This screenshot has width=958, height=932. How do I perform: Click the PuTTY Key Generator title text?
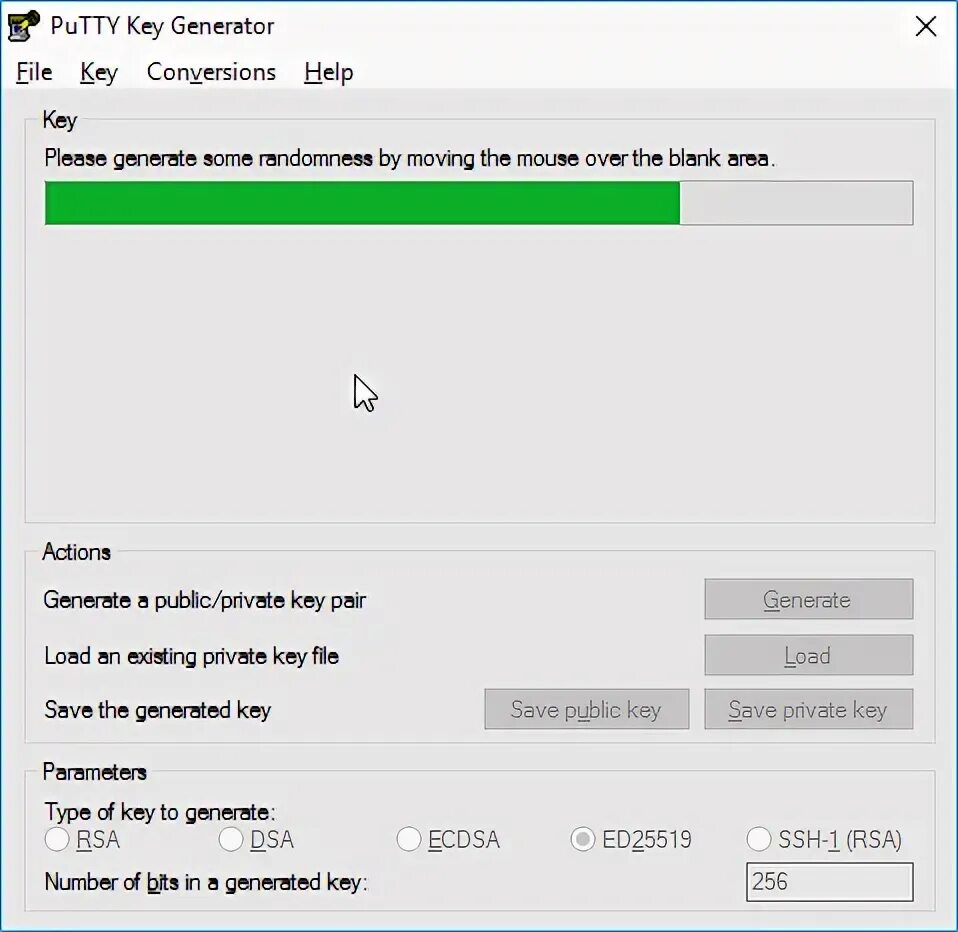coord(162,26)
